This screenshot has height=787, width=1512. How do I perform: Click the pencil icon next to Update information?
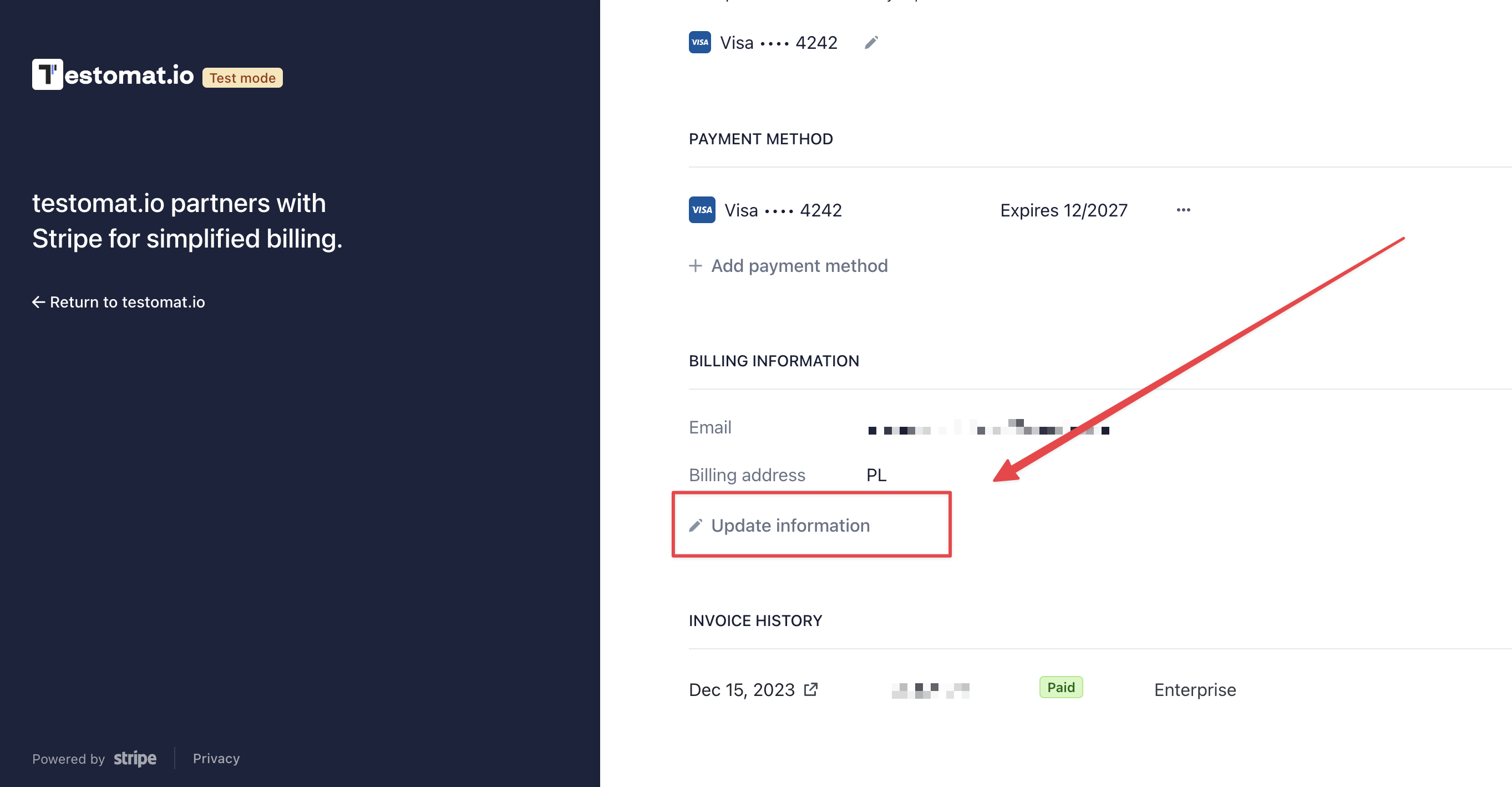coord(696,525)
